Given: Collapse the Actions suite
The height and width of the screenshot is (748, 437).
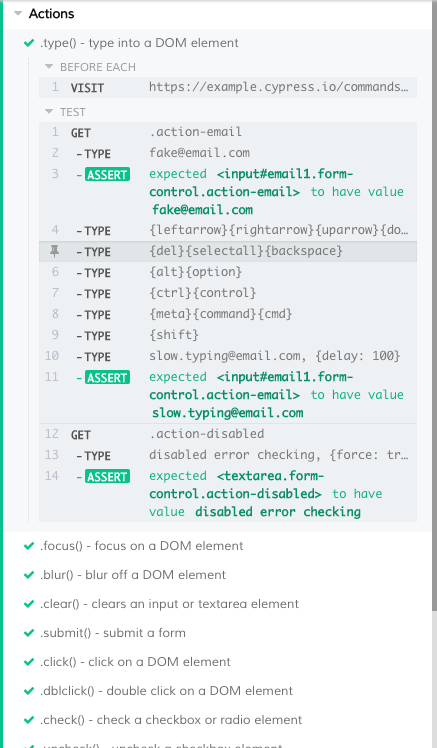Looking at the screenshot, I should (x=18, y=13).
